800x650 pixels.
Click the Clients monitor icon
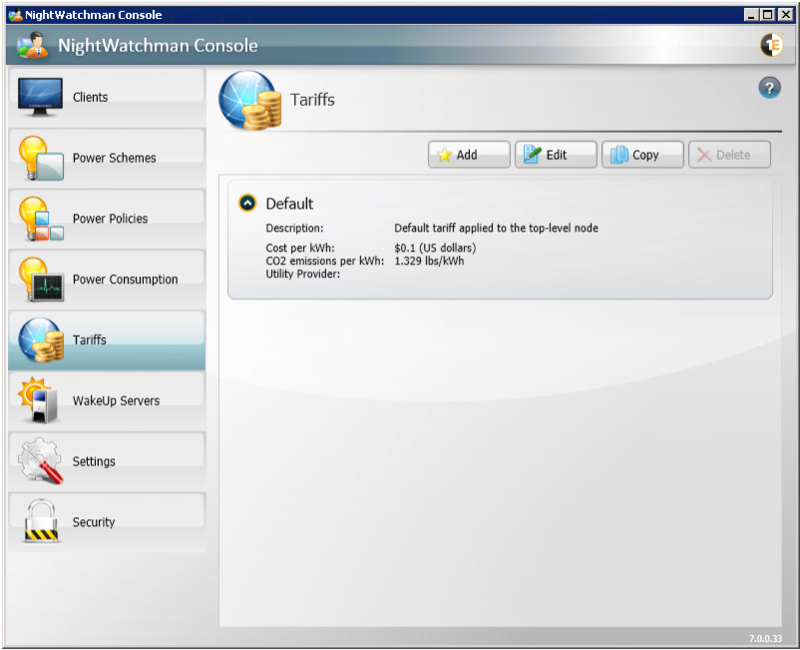[x=40, y=97]
